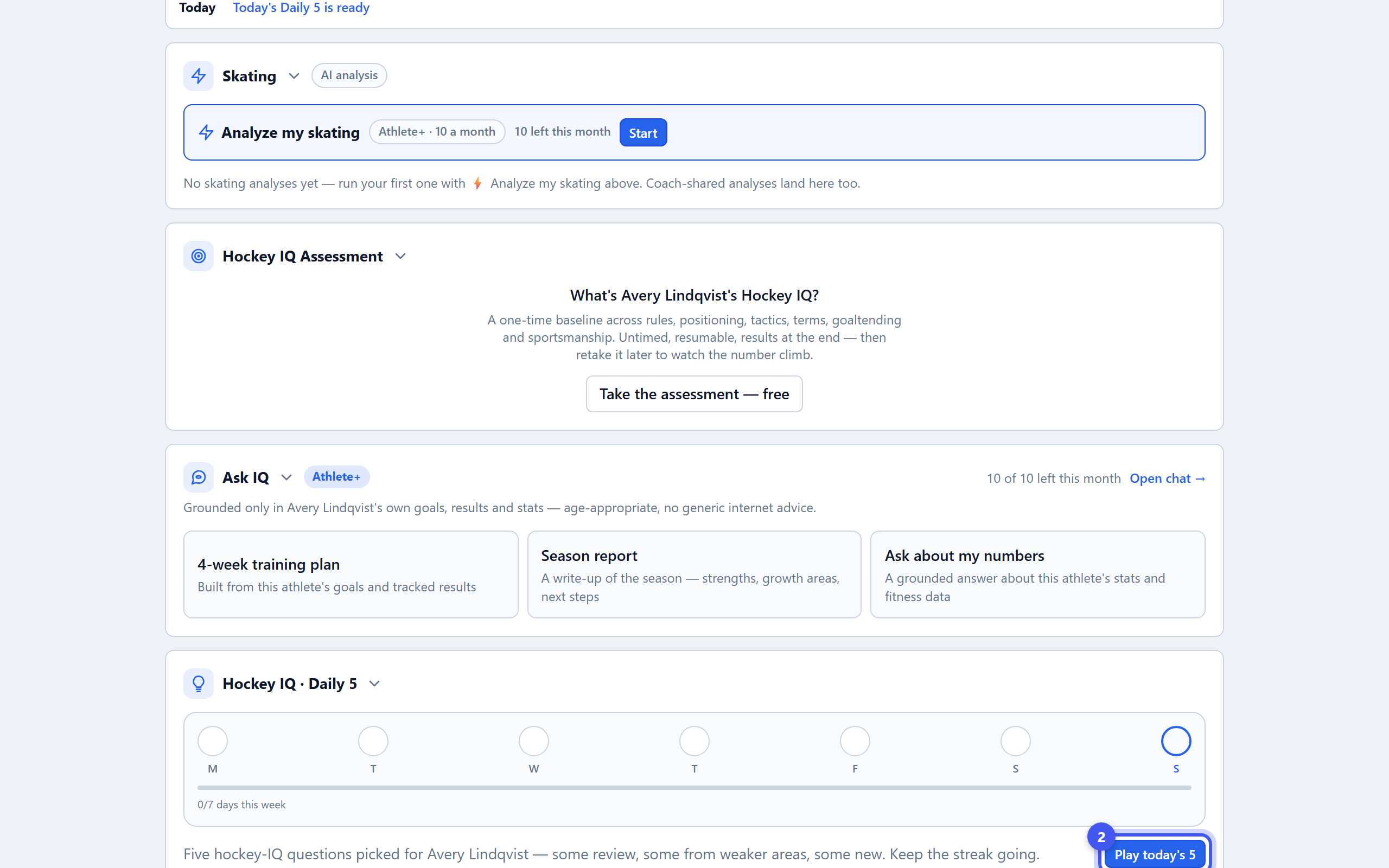
Task: Select the highlighted Sunday day circle
Action: (1176, 741)
